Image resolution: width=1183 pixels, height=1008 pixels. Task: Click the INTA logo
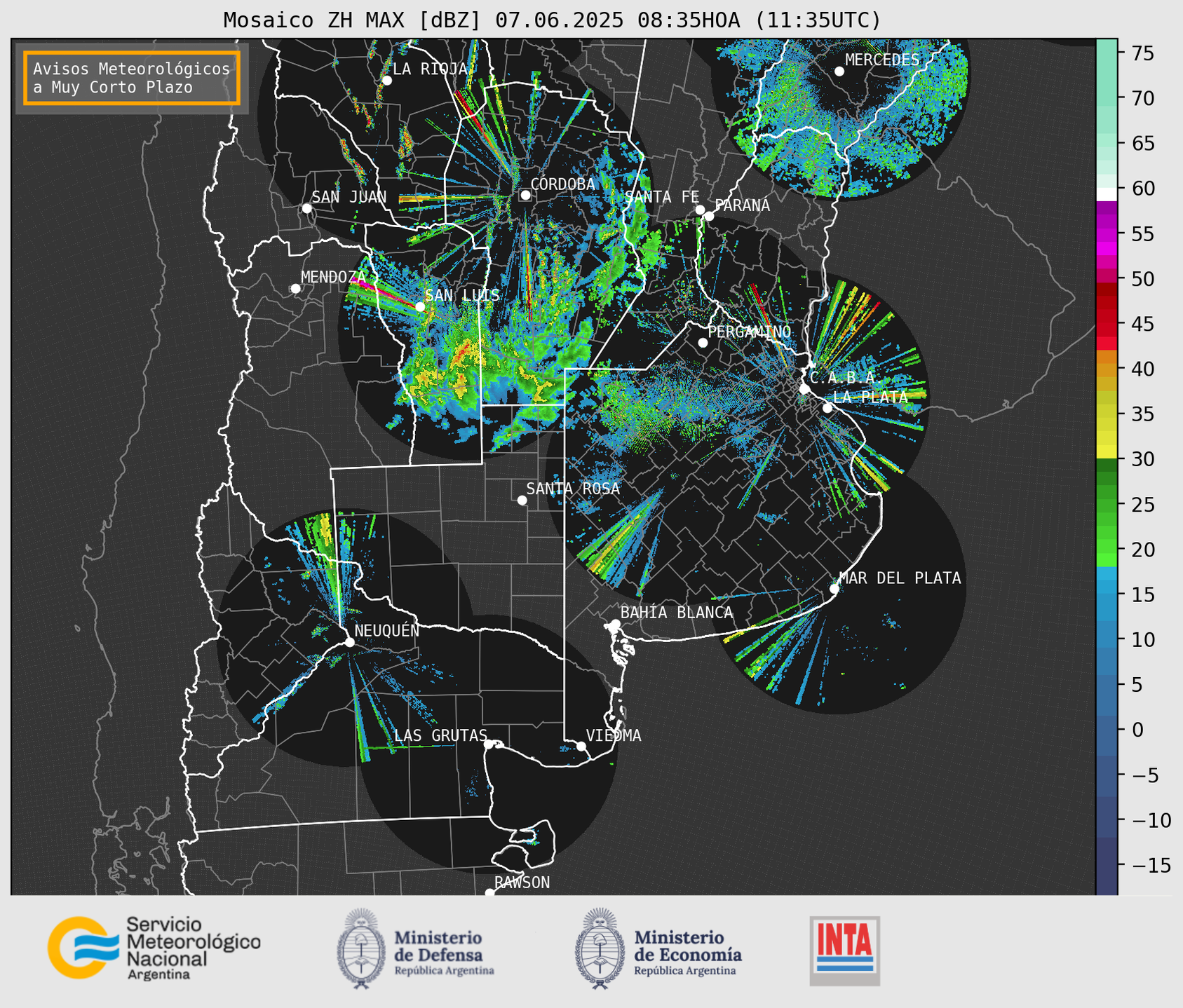844,951
